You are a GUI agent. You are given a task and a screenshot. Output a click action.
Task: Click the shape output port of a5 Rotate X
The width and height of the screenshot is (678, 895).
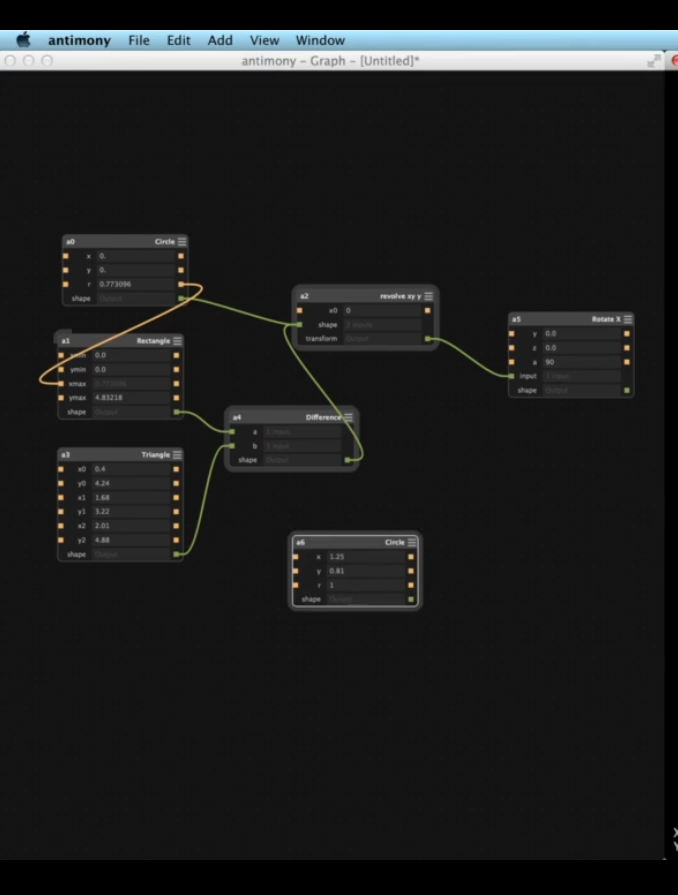point(627,390)
